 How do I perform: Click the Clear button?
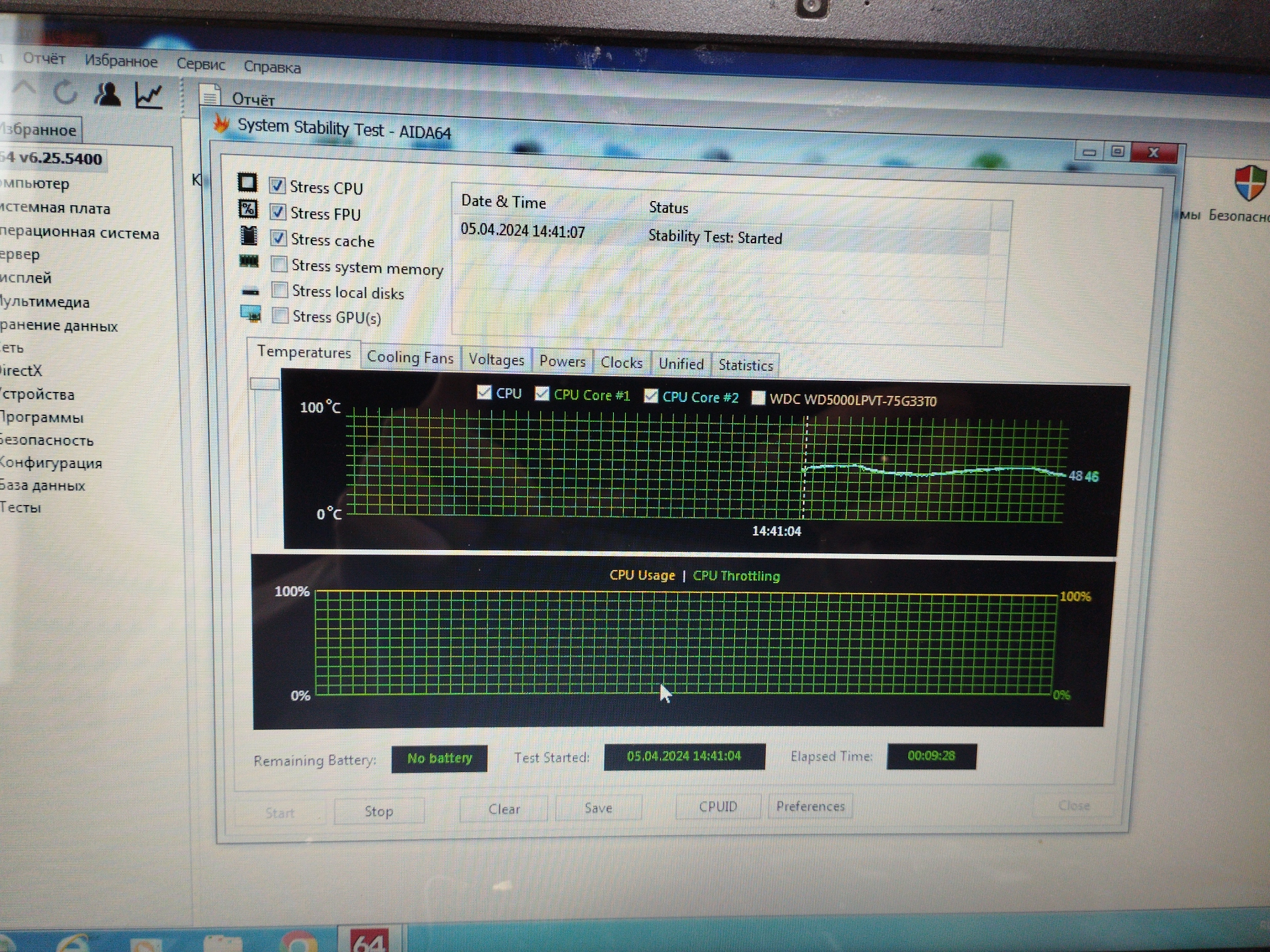504,809
